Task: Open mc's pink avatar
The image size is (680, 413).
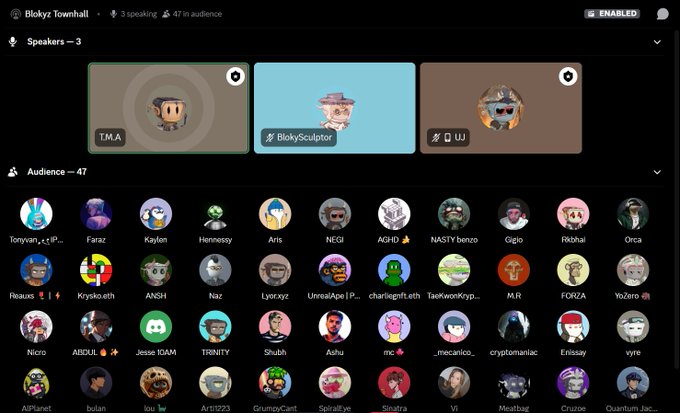Action: (394, 327)
